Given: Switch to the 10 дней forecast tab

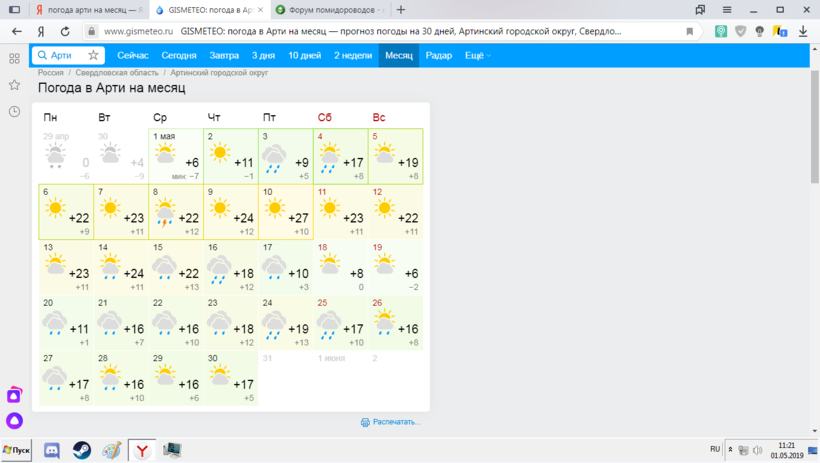Looking at the screenshot, I should (305, 55).
